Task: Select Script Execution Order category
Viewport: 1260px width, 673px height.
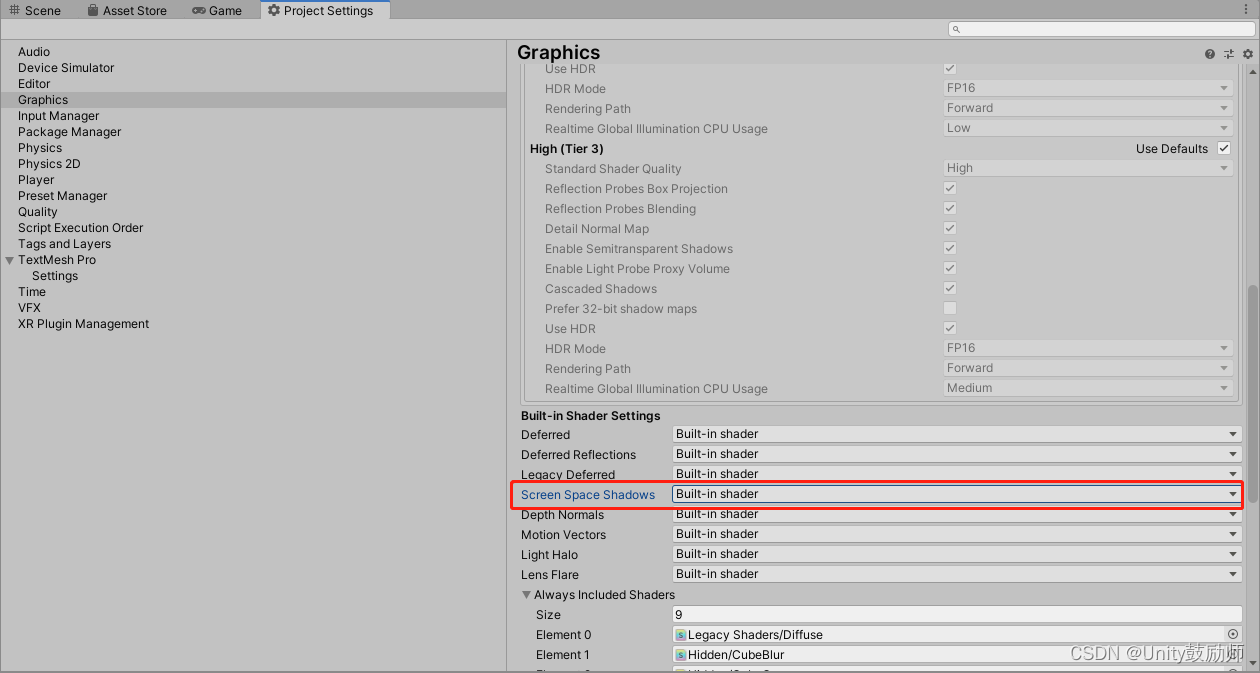Action: tap(81, 228)
